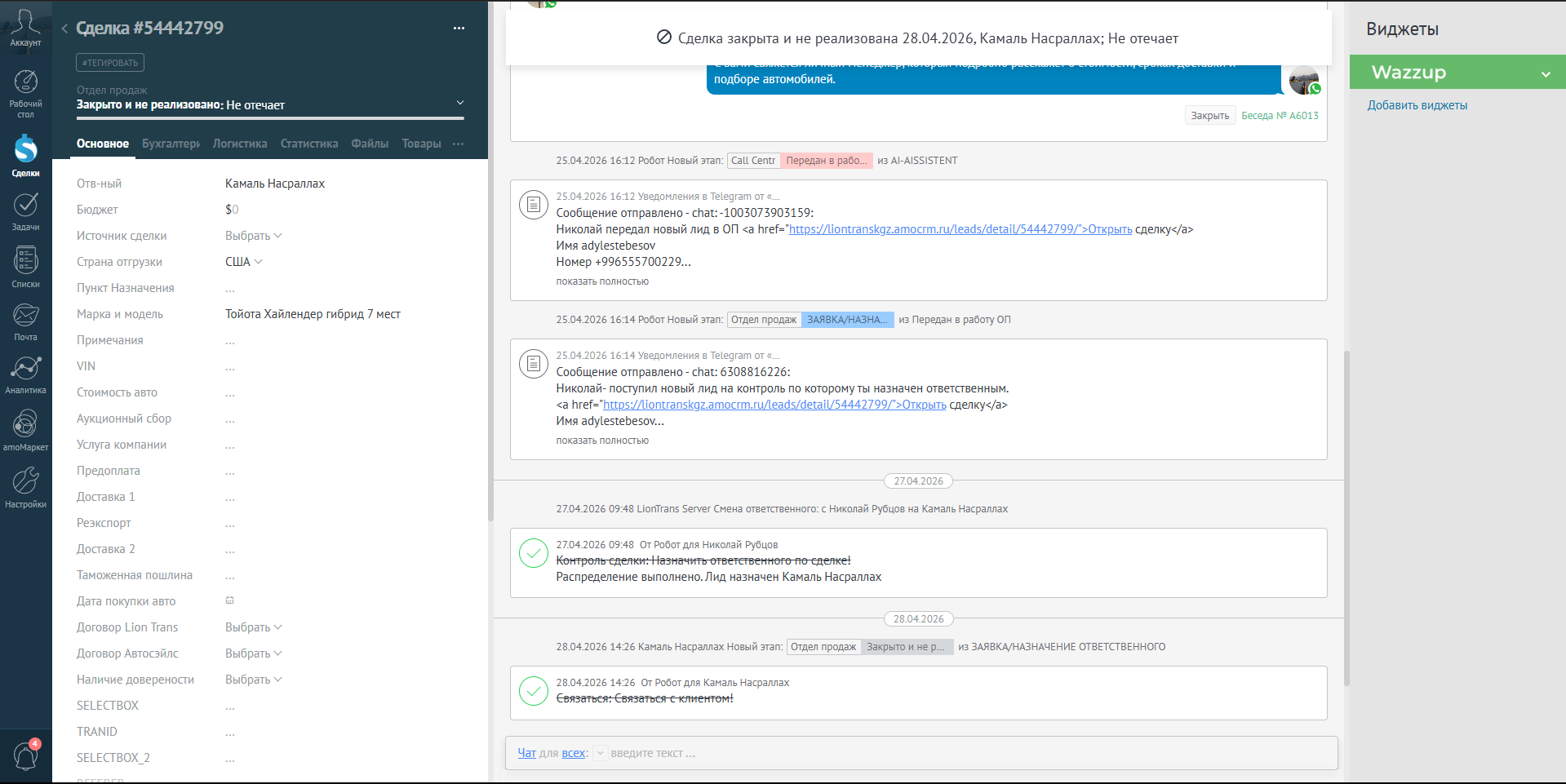Open chat type dropdown arrow near всех
Screen dimensions: 1566x784
click(x=600, y=753)
